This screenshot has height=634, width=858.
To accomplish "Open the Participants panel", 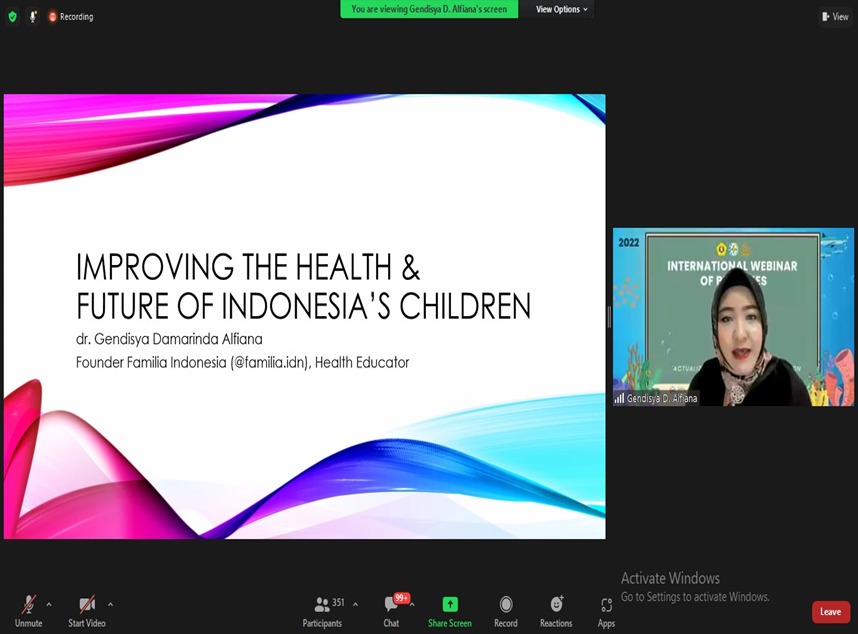I will 322,609.
